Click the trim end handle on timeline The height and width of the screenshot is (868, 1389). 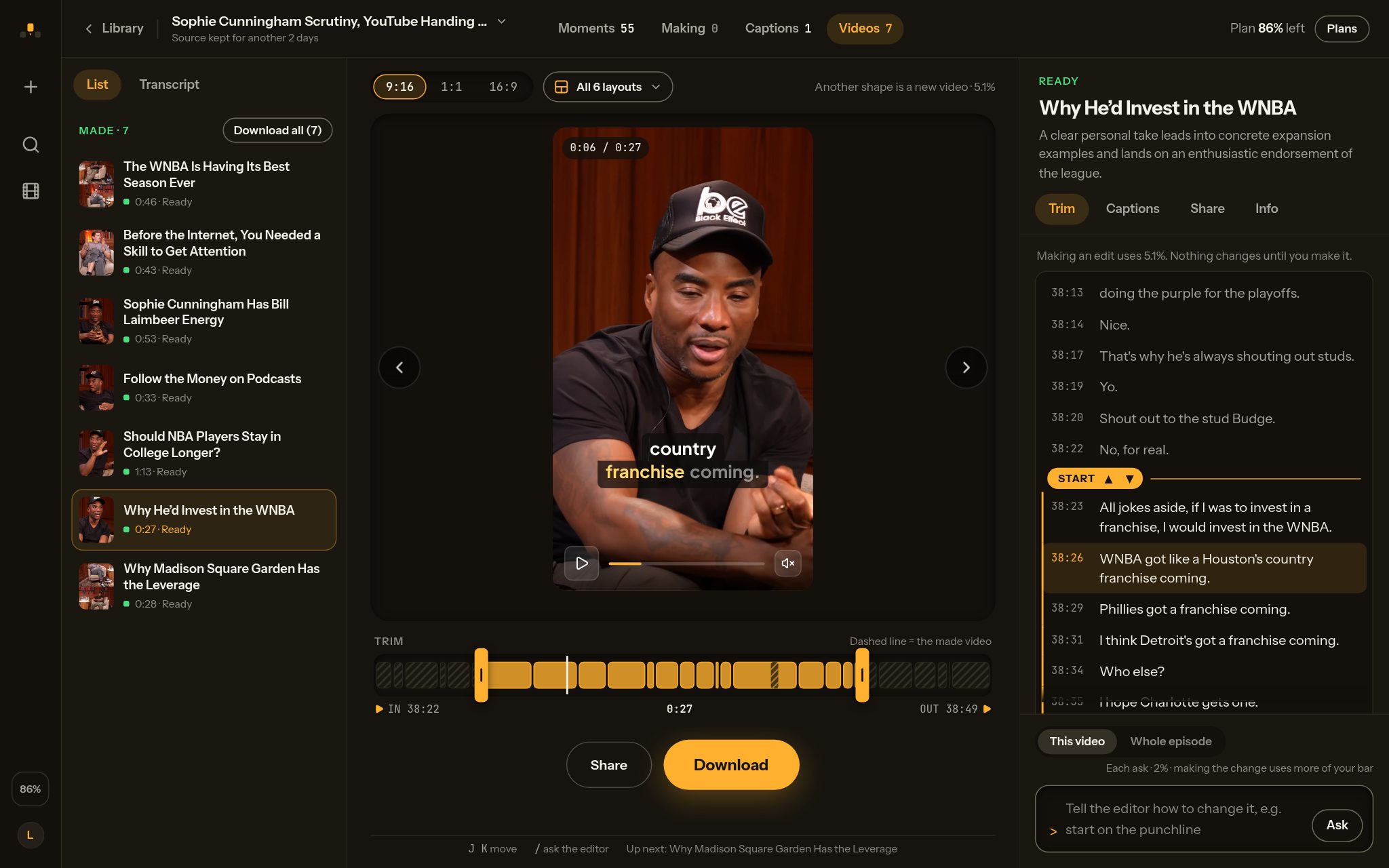click(862, 675)
